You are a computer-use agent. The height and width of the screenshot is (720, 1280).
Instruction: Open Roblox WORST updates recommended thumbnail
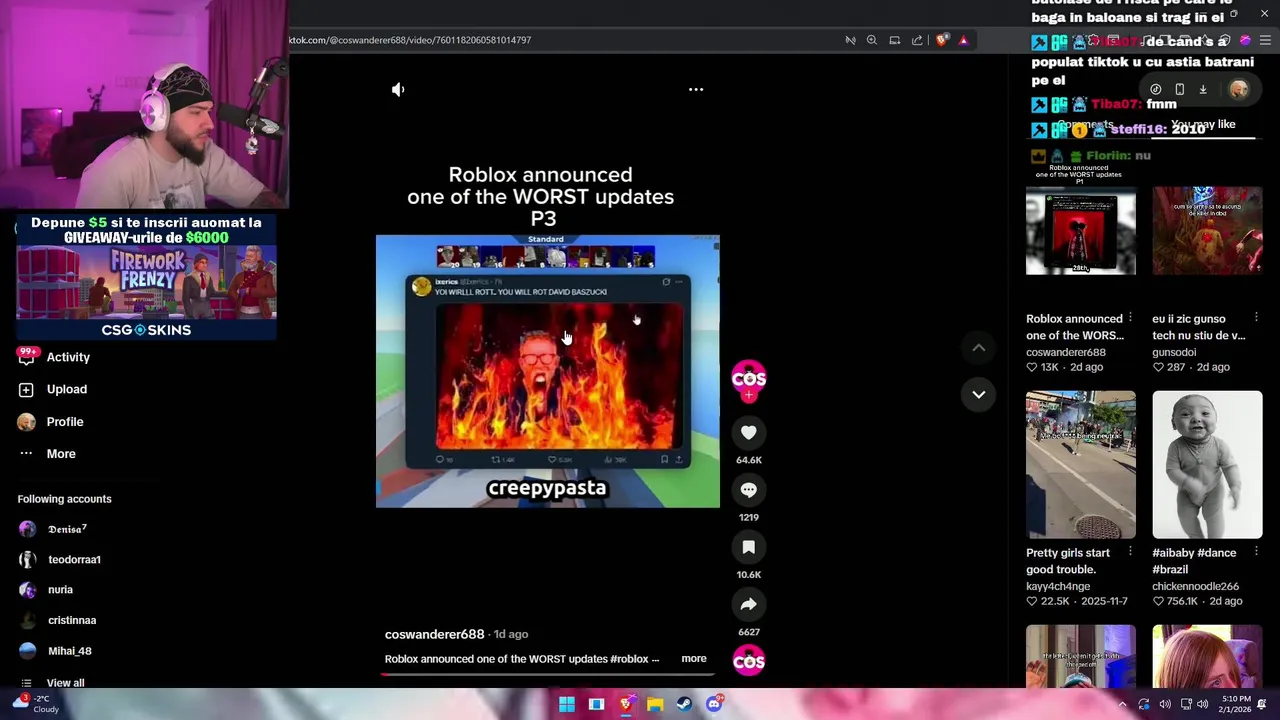coord(1081,231)
